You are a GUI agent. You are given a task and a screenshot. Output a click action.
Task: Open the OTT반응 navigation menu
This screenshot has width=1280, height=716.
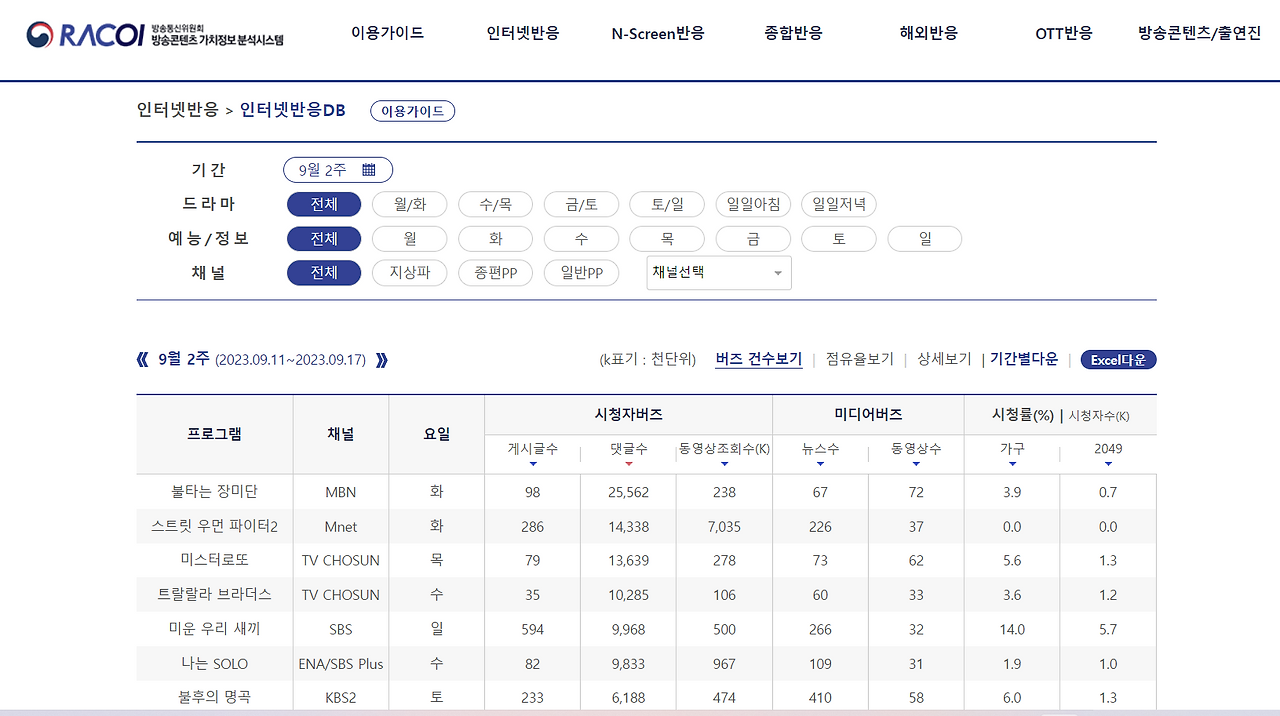pos(1063,33)
